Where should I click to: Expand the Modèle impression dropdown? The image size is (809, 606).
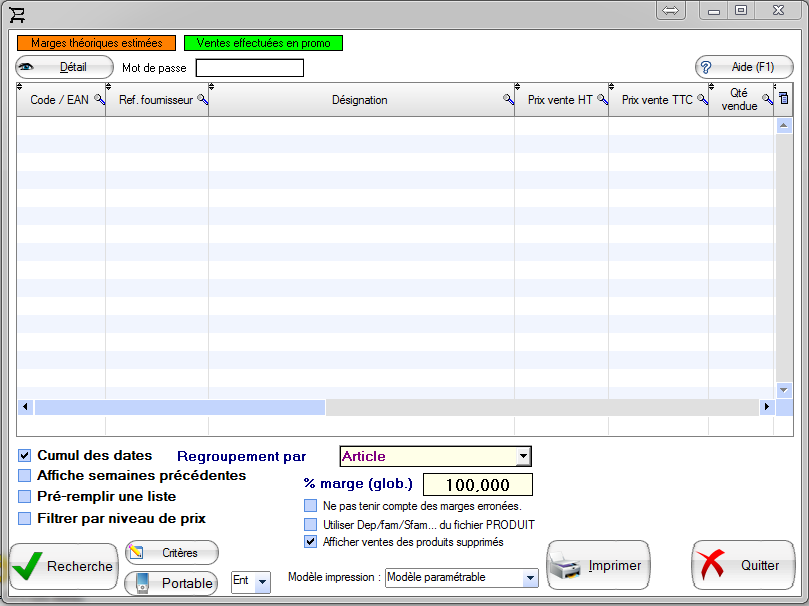coord(530,579)
